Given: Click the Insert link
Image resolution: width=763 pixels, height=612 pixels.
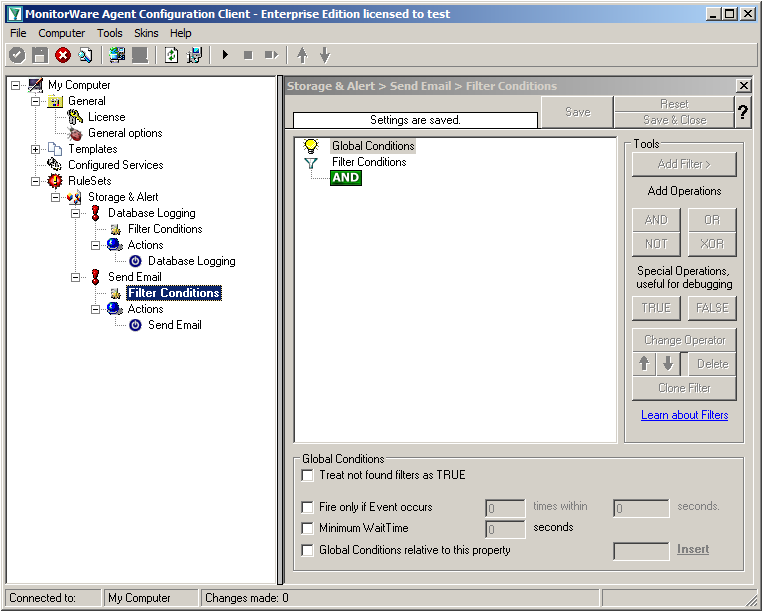Looking at the screenshot, I should 693,549.
